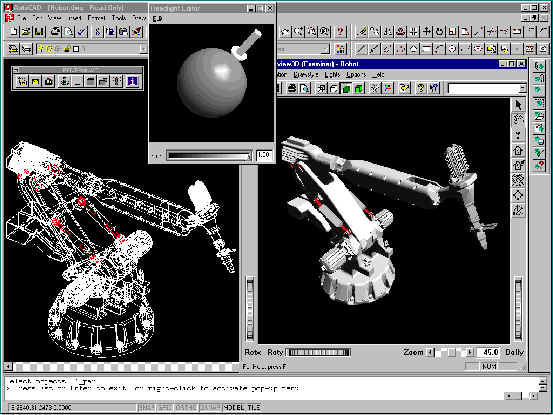Click the Lights sun icon in View3D toolbar
The height and width of the screenshot is (415, 553).
(375, 88)
